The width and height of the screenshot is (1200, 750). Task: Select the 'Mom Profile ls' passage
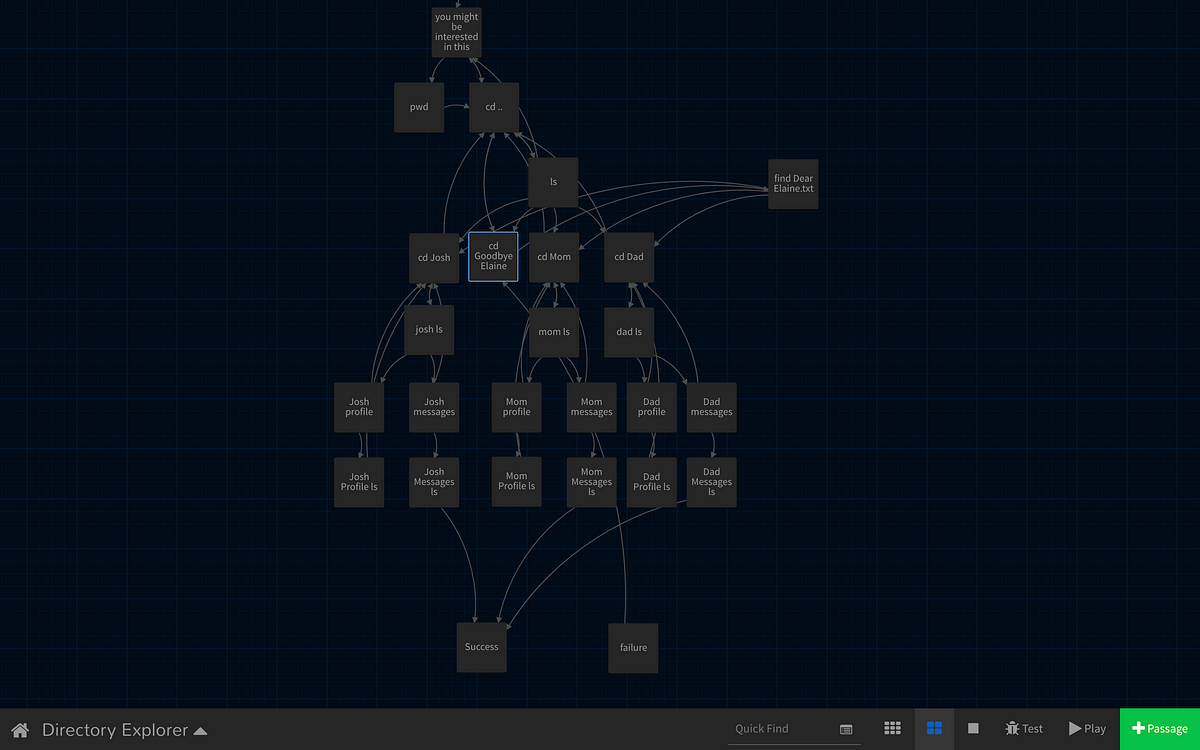tap(516, 482)
